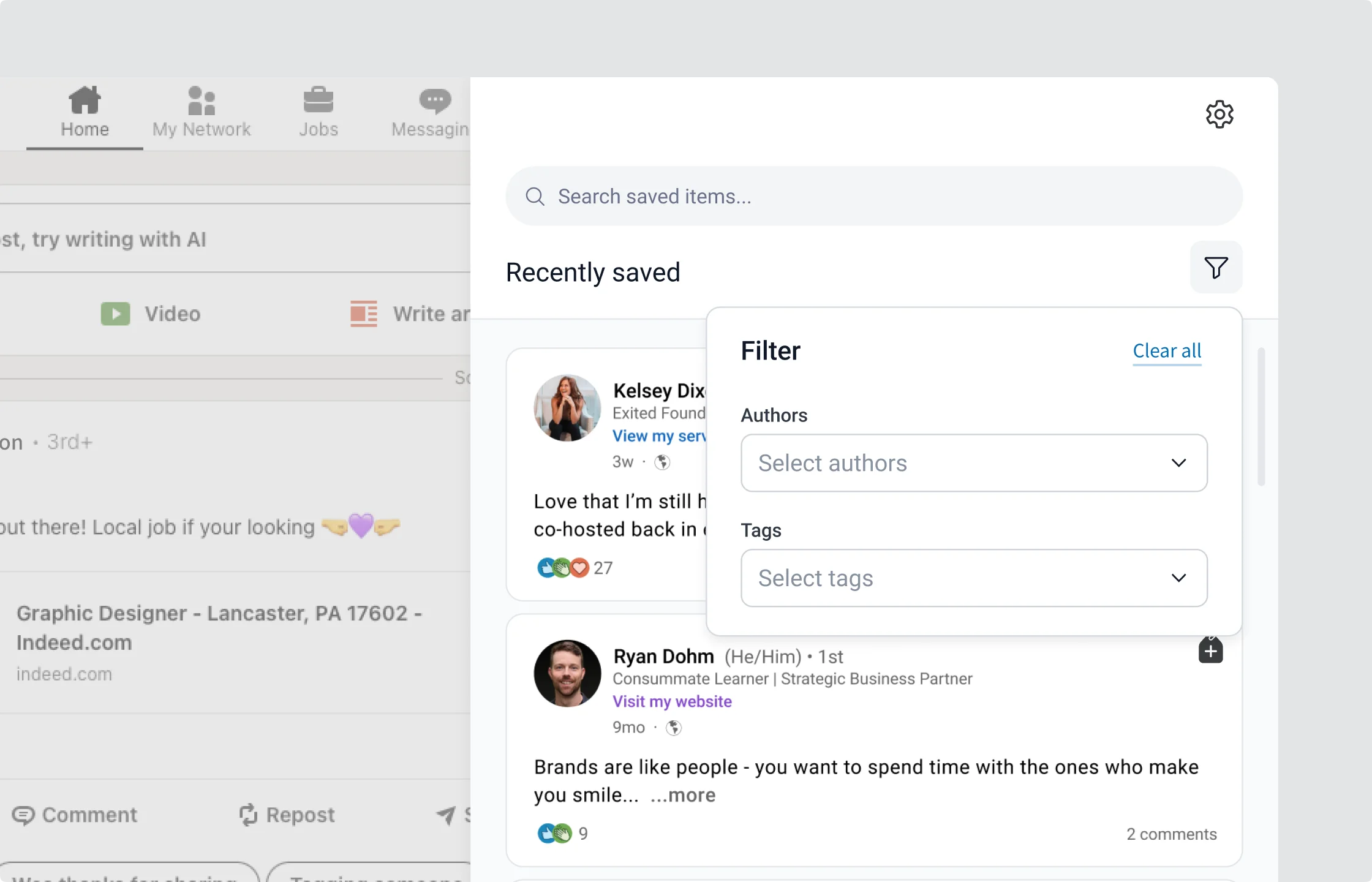The height and width of the screenshot is (882, 1372).
Task: Expand authors list via chevron arrow
Action: 1178,463
